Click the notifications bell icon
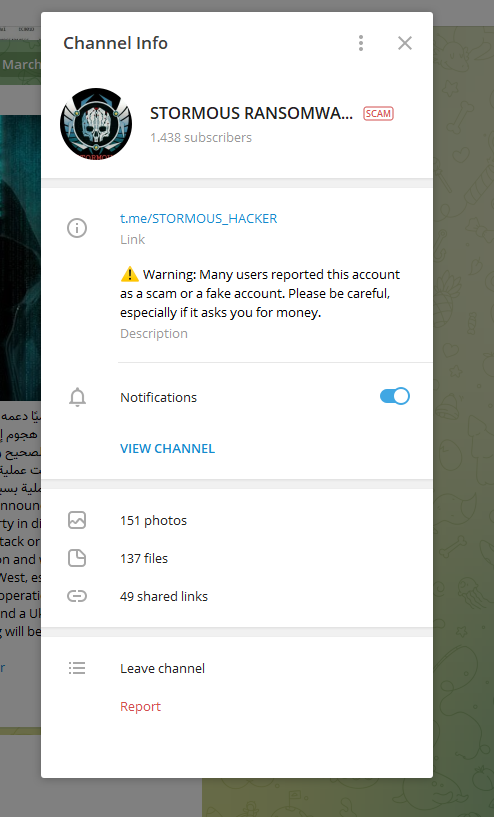Image resolution: width=494 pixels, height=817 pixels. pyautogui.click(x=77, y=398)
